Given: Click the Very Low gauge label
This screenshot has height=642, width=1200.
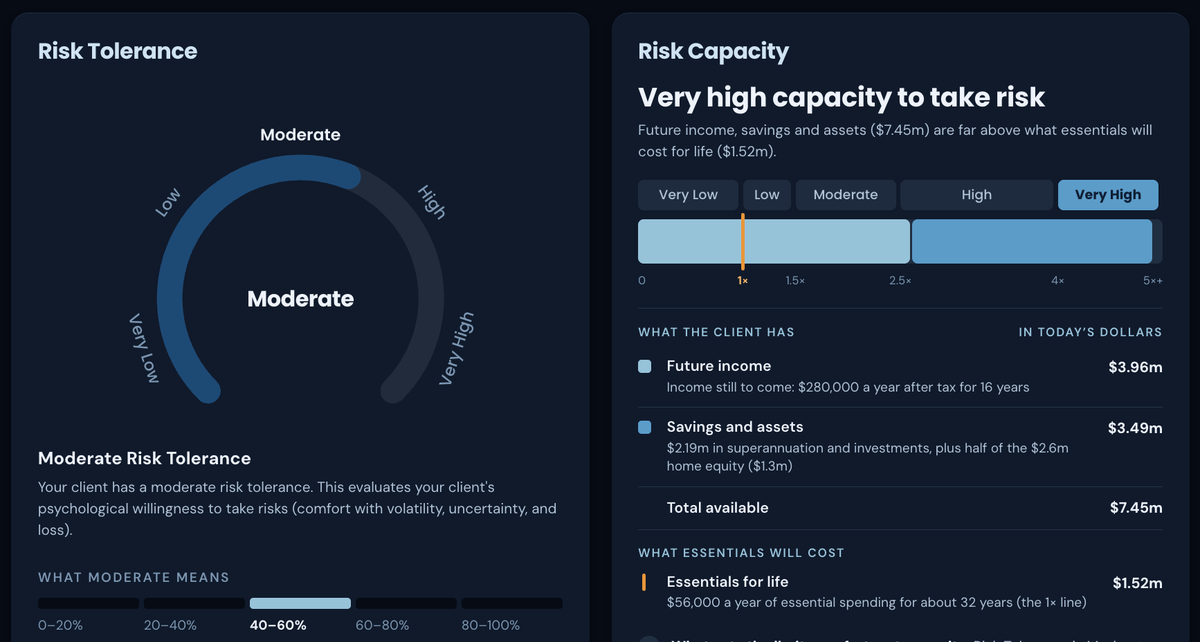Looking at the screenshot, I should (x=144, y=348).
